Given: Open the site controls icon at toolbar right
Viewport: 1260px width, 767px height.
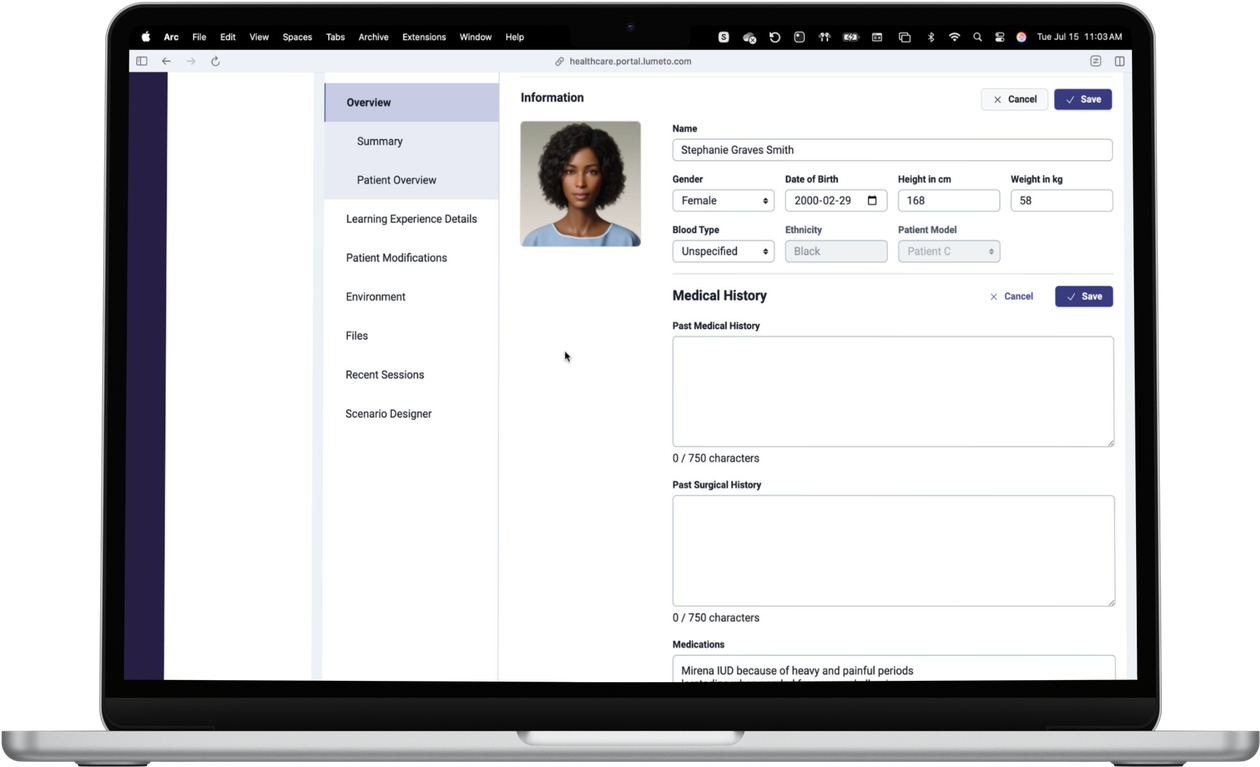Looking at the screenshot, I should tap(1096, 61).
